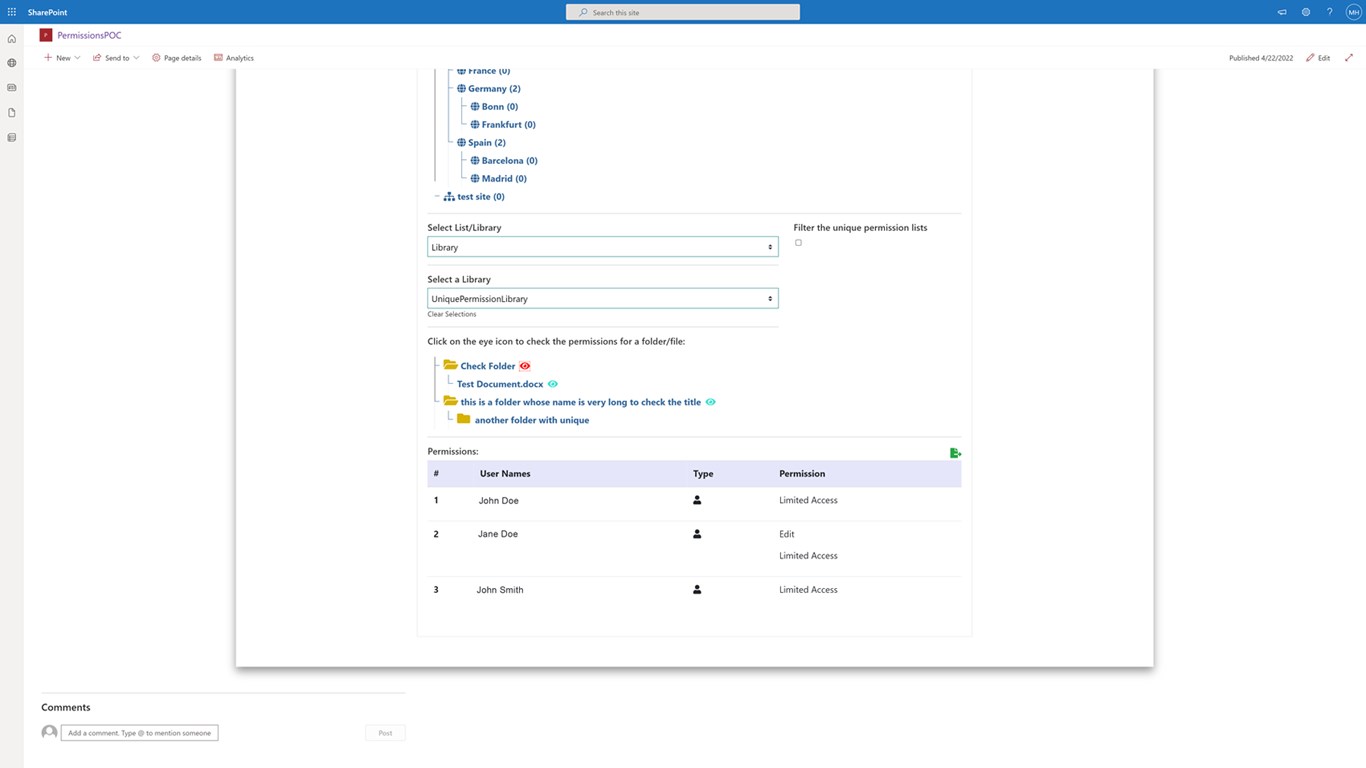Click folder icon of another folder with unique
This screenshot has width=1366, height=768.
(x=463, y=420)
